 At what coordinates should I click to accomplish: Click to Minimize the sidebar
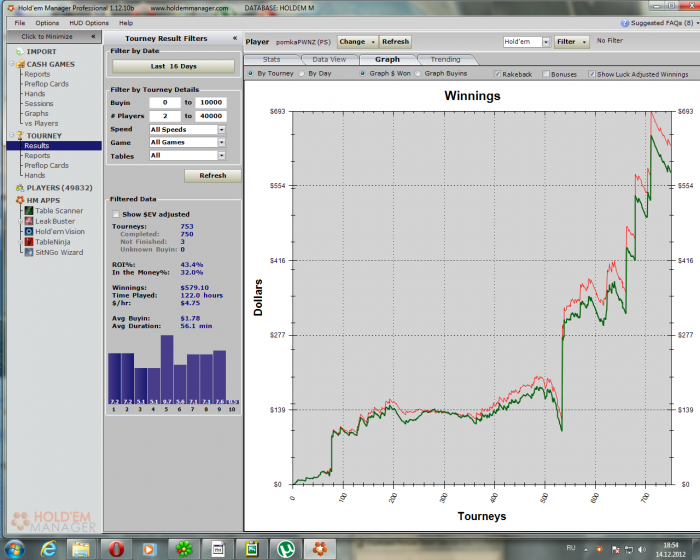(x=54, y=37)
